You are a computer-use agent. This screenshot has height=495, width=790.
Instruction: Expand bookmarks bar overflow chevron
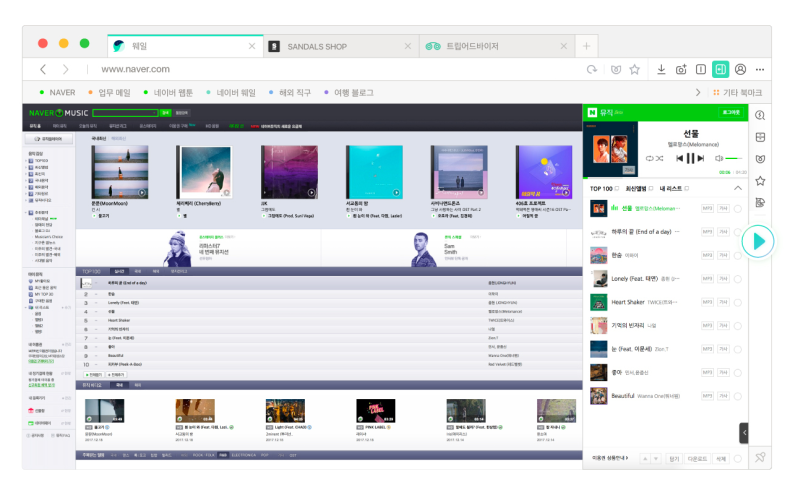[x=699, y=93]
